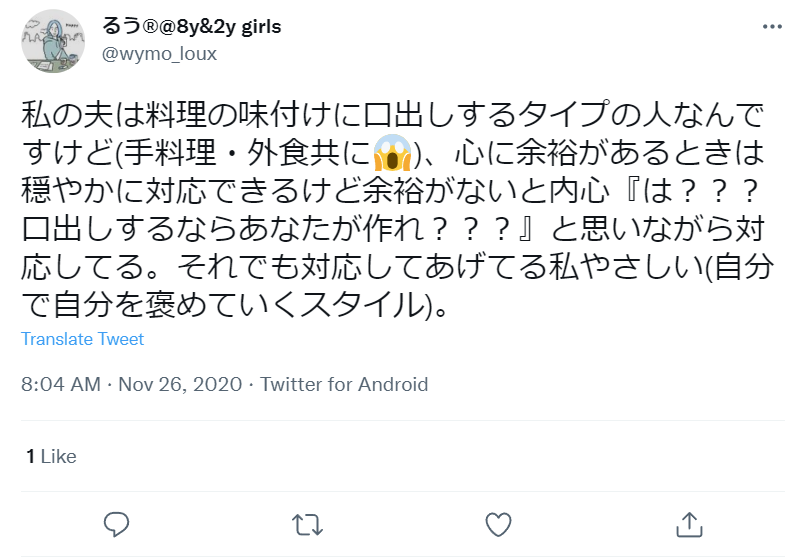Click the Reply speech bubble icon
Image resolution: width=807 pixels, height=559 pixels.
point(116,525)
